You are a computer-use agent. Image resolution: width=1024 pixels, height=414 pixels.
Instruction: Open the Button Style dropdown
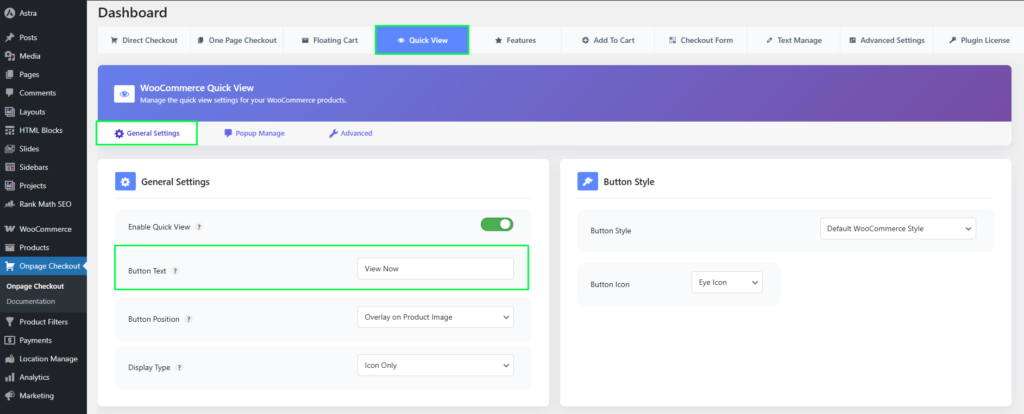point(897,229)
